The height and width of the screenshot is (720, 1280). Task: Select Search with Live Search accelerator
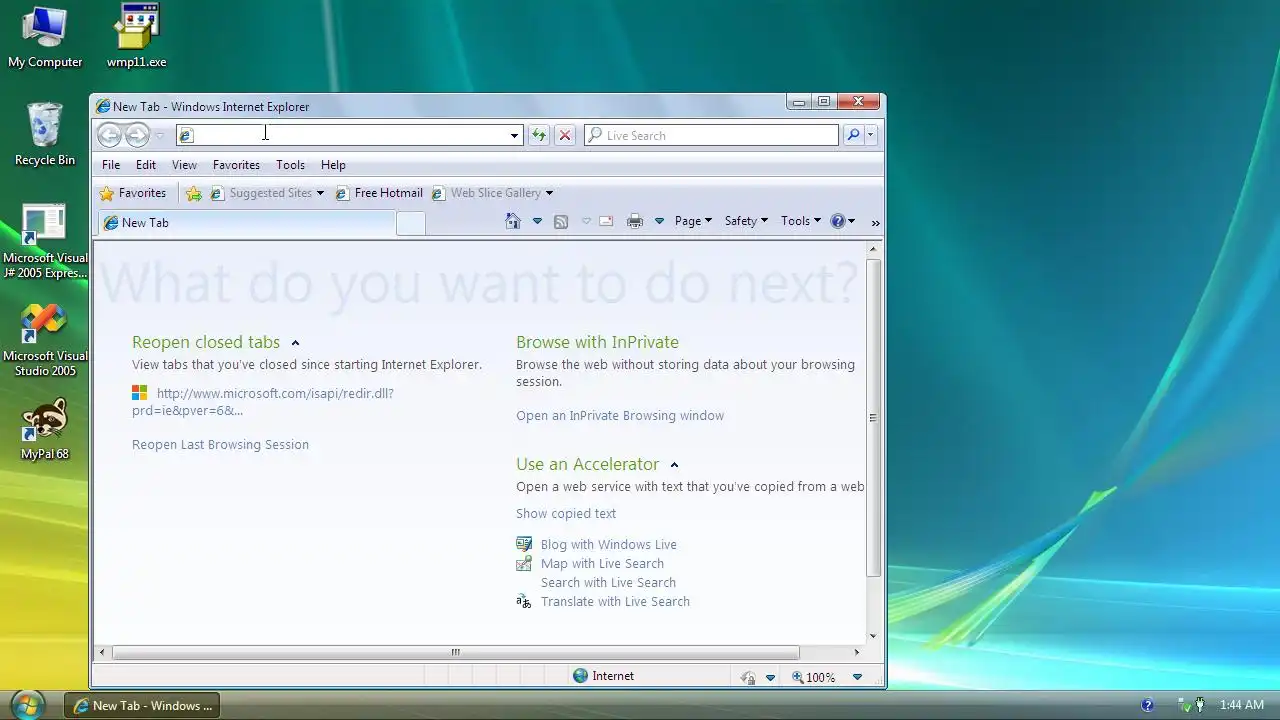tap(608, 583)
